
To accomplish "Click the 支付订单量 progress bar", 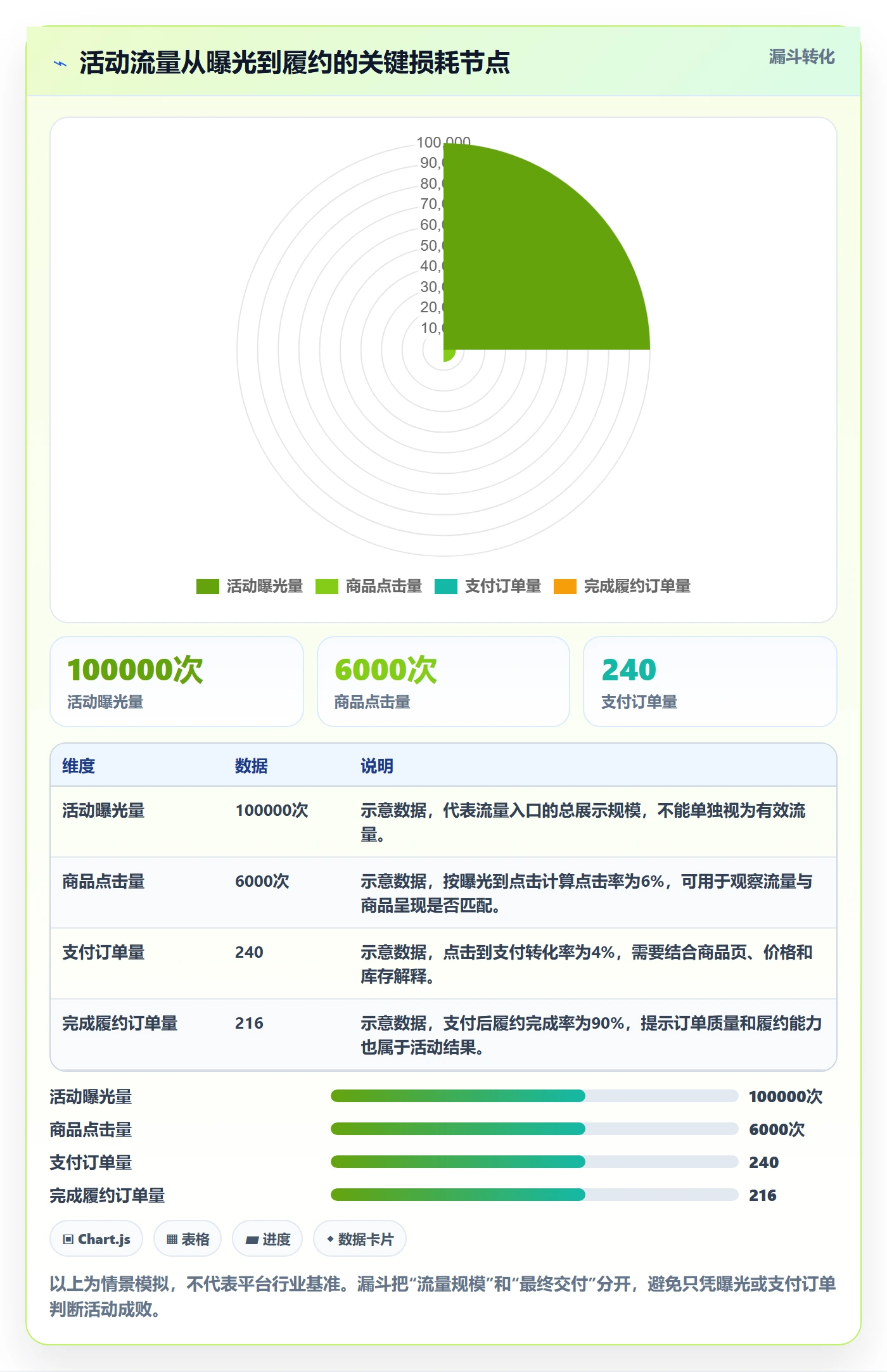I will coord(535,1162).
